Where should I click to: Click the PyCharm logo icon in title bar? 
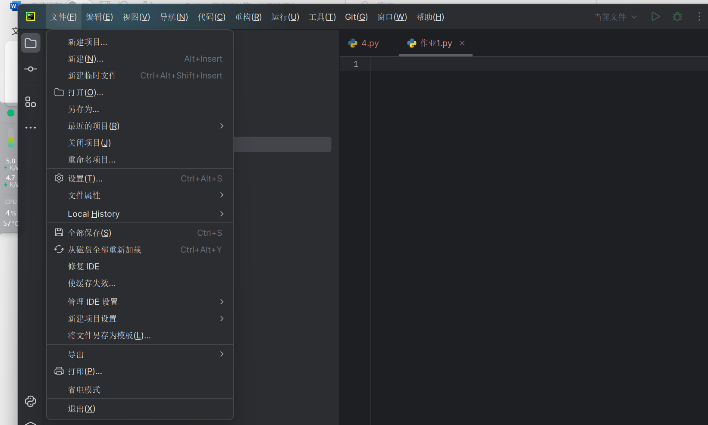31,17
